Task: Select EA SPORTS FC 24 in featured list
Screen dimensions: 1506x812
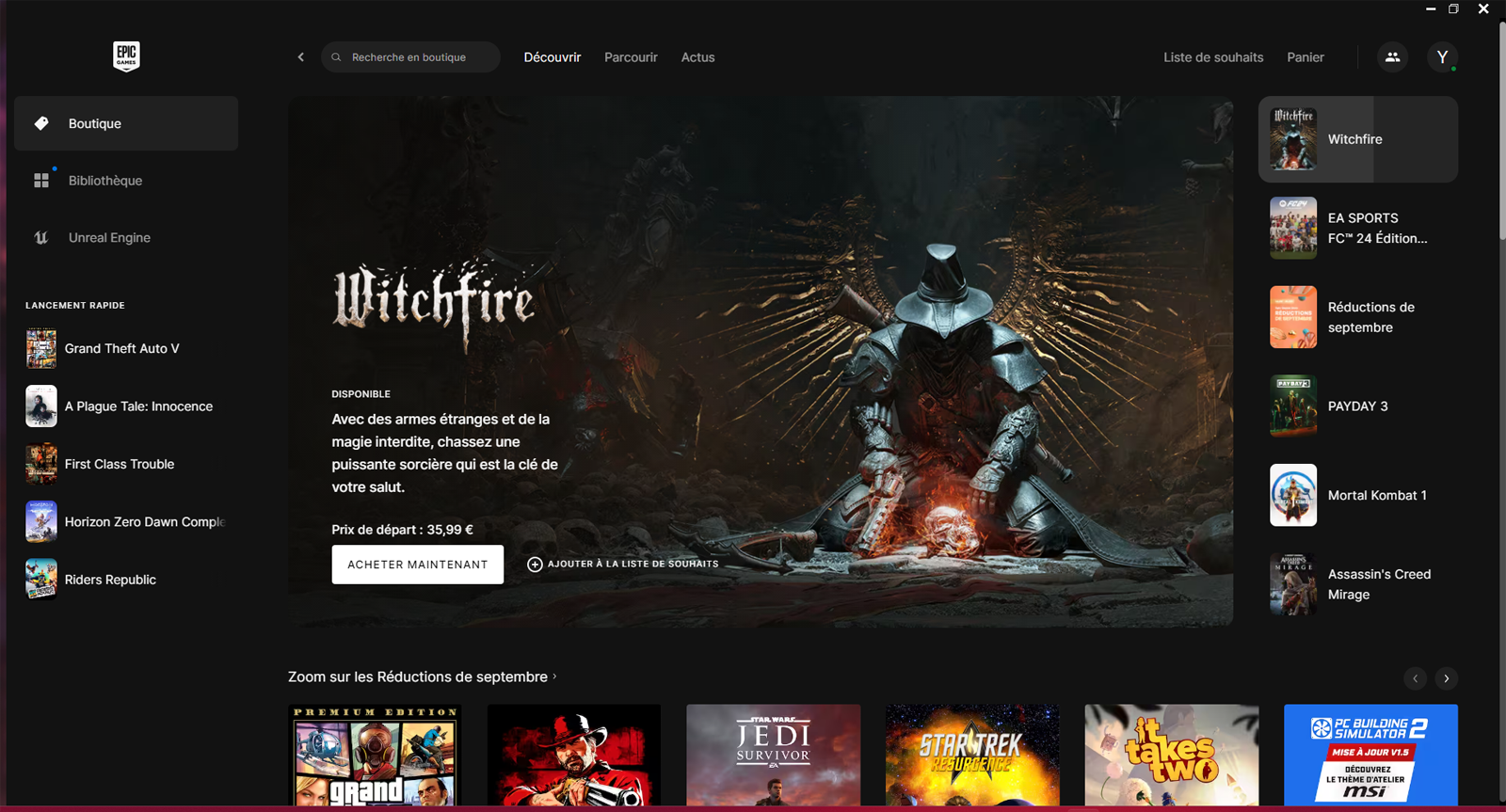Action: pyautogui.click(x=1358, y=228)
